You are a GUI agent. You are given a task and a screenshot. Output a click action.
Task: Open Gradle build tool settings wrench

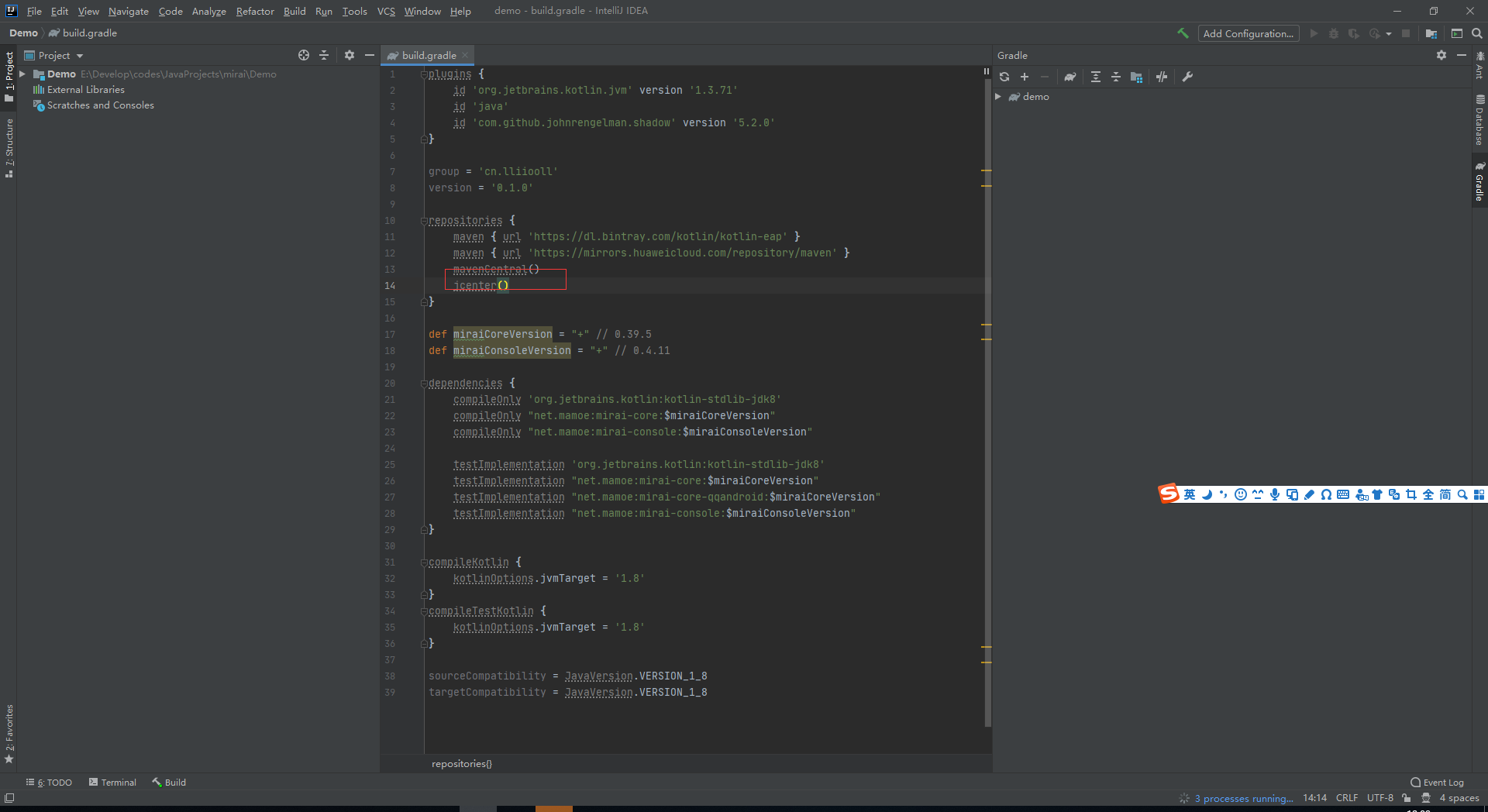tap(1187, 77)
